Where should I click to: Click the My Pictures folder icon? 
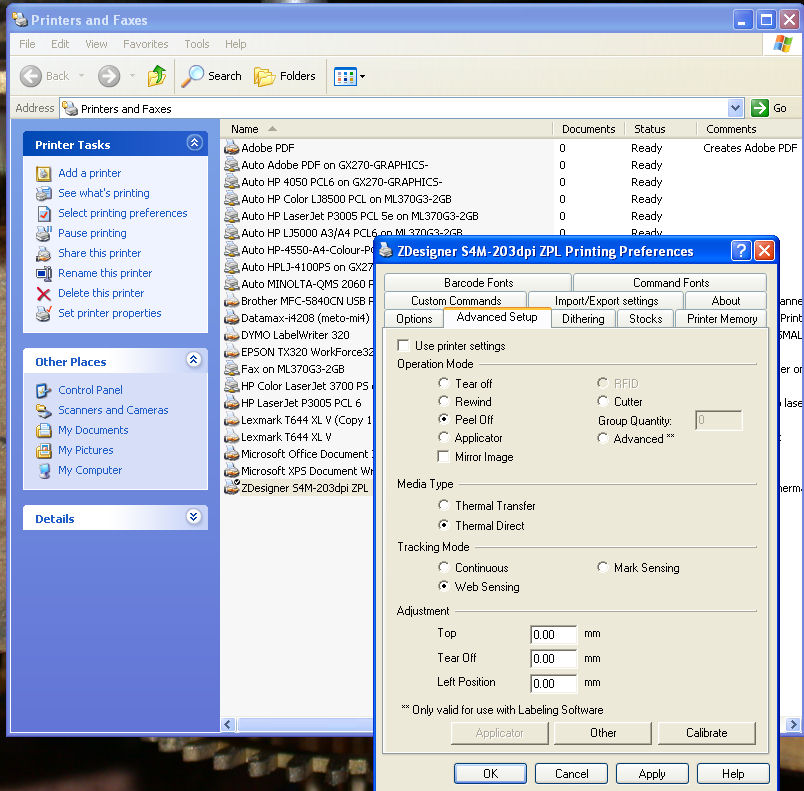click(x=44, y=451)
